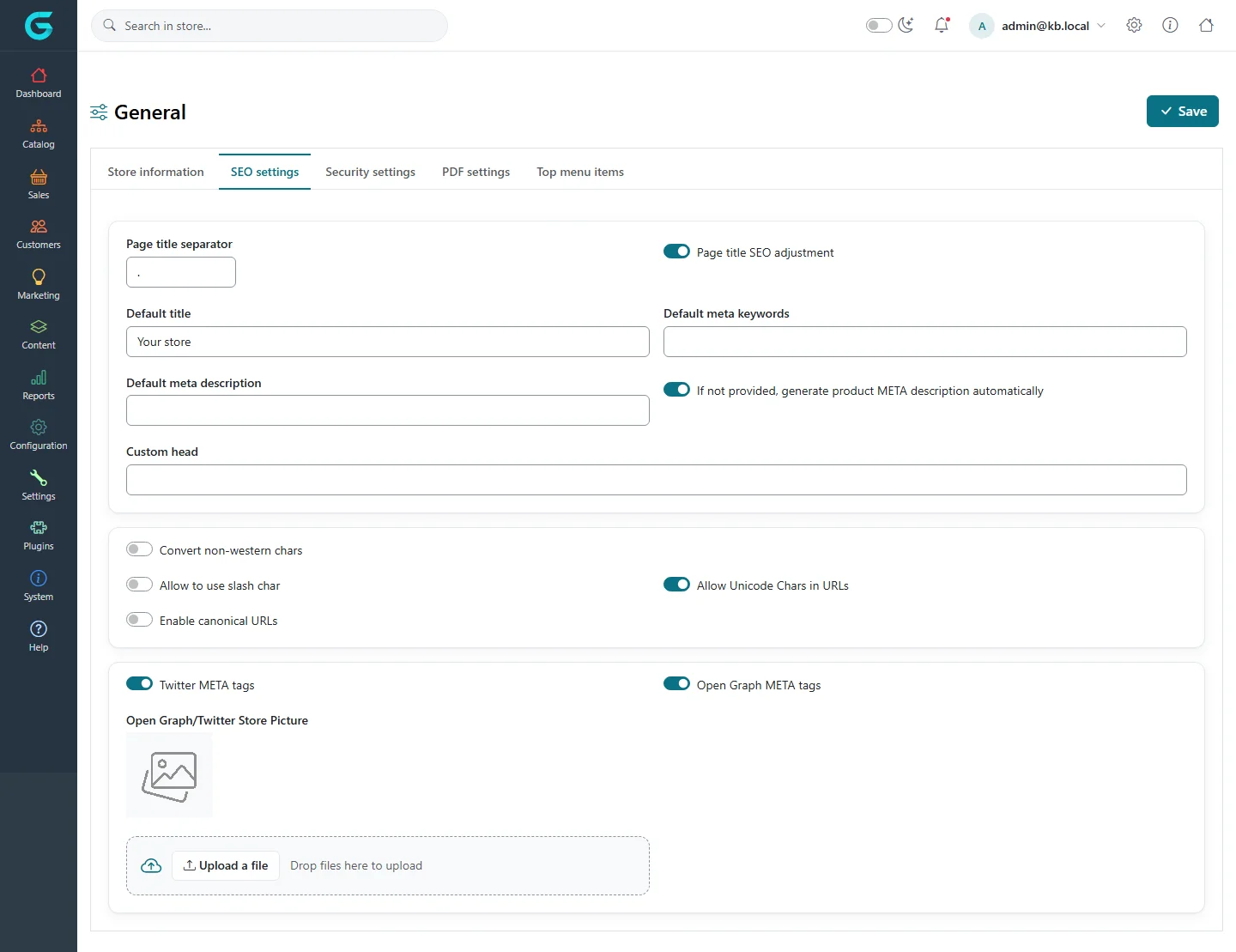Open the Customers sidebar section
The width and height of the screenshot is (1236, 952).
[39, 234]
